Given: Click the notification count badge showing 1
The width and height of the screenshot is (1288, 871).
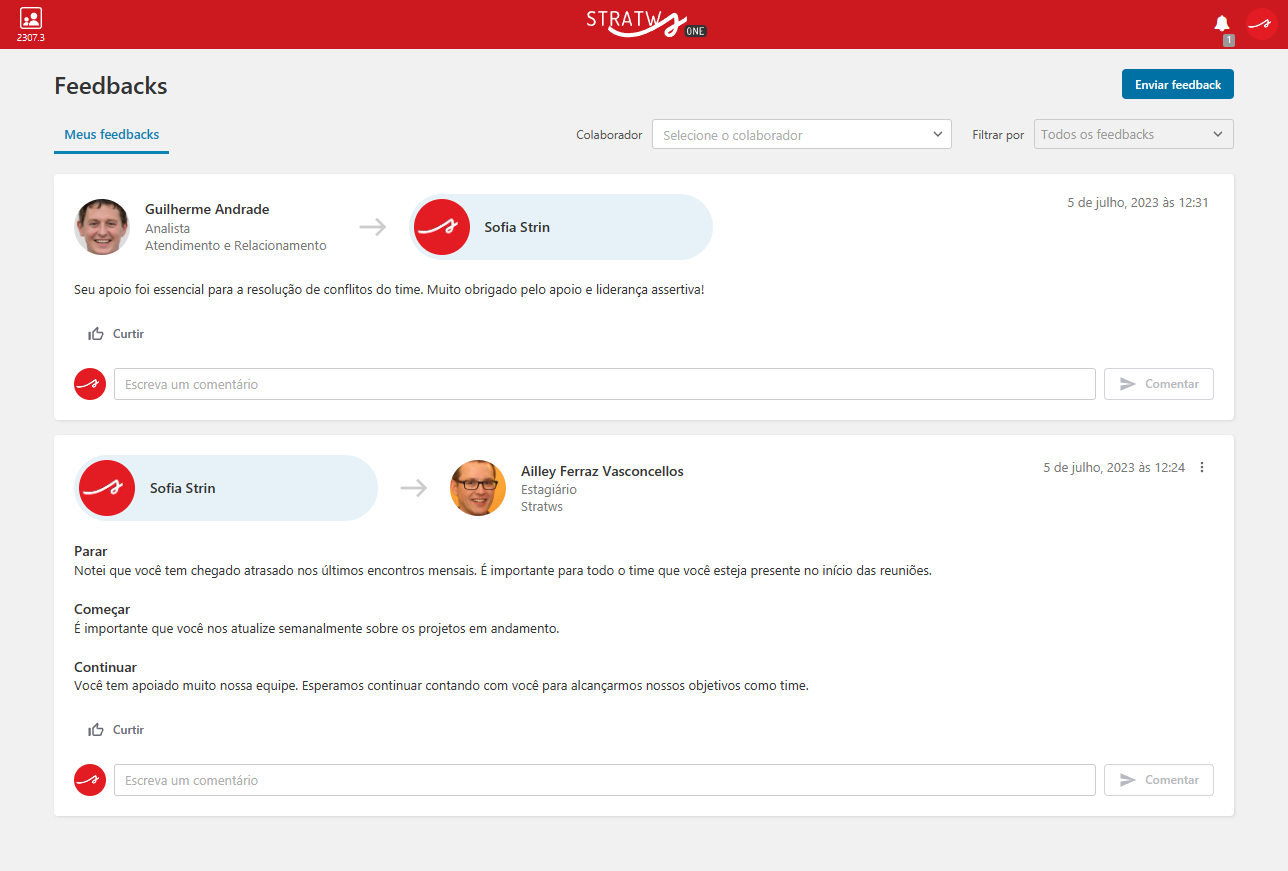Looking at the screenshot, I should 1229,40.
